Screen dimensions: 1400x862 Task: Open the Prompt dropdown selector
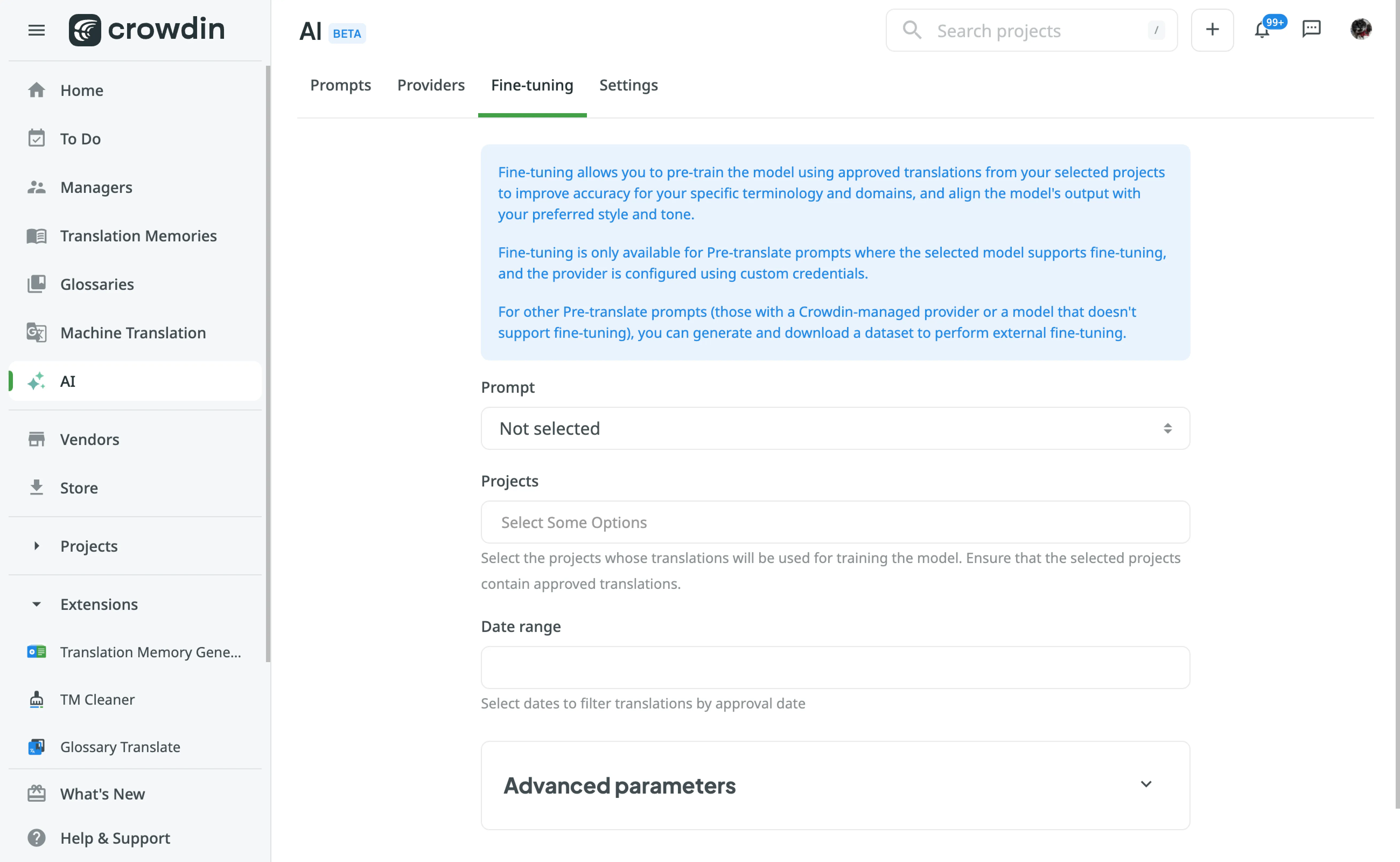coord(835,428)
